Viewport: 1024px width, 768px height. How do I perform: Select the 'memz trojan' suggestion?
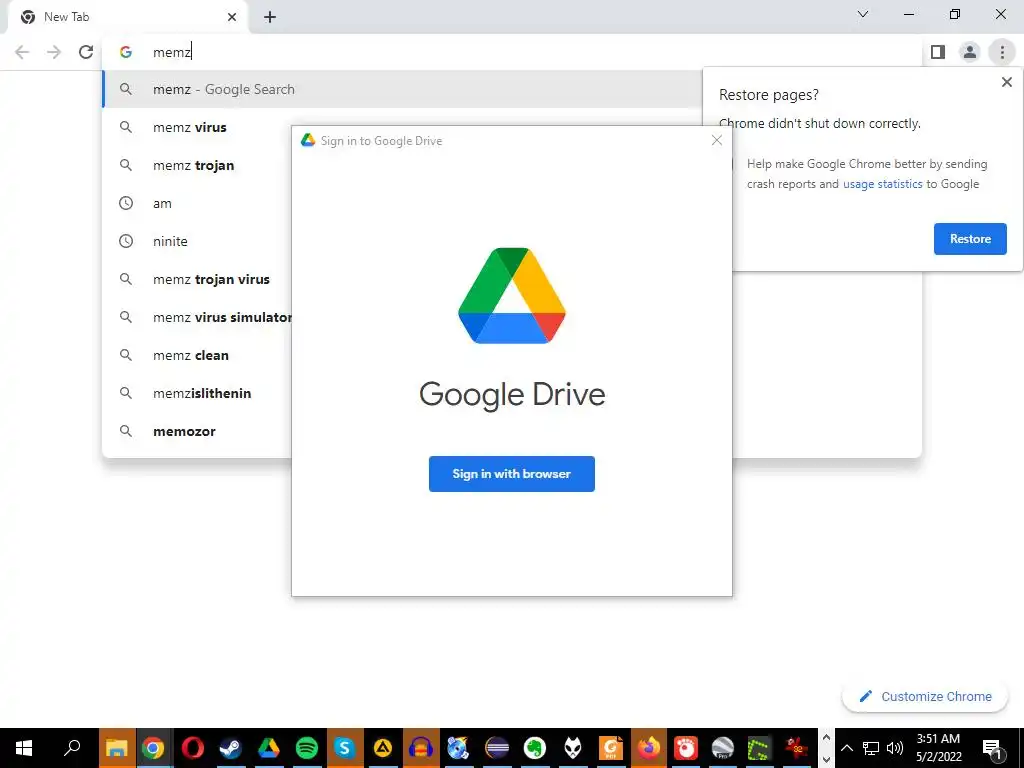point(197,165)
